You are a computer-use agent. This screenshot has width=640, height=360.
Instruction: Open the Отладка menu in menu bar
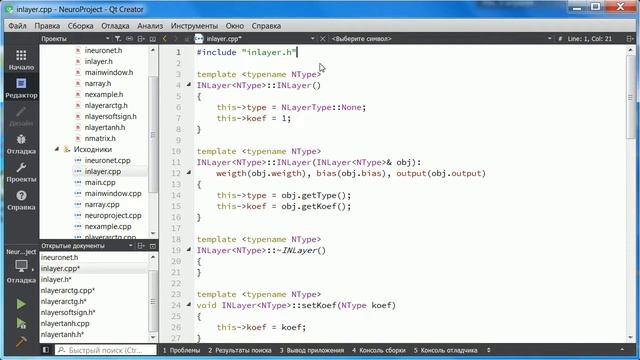pos(115,26)
